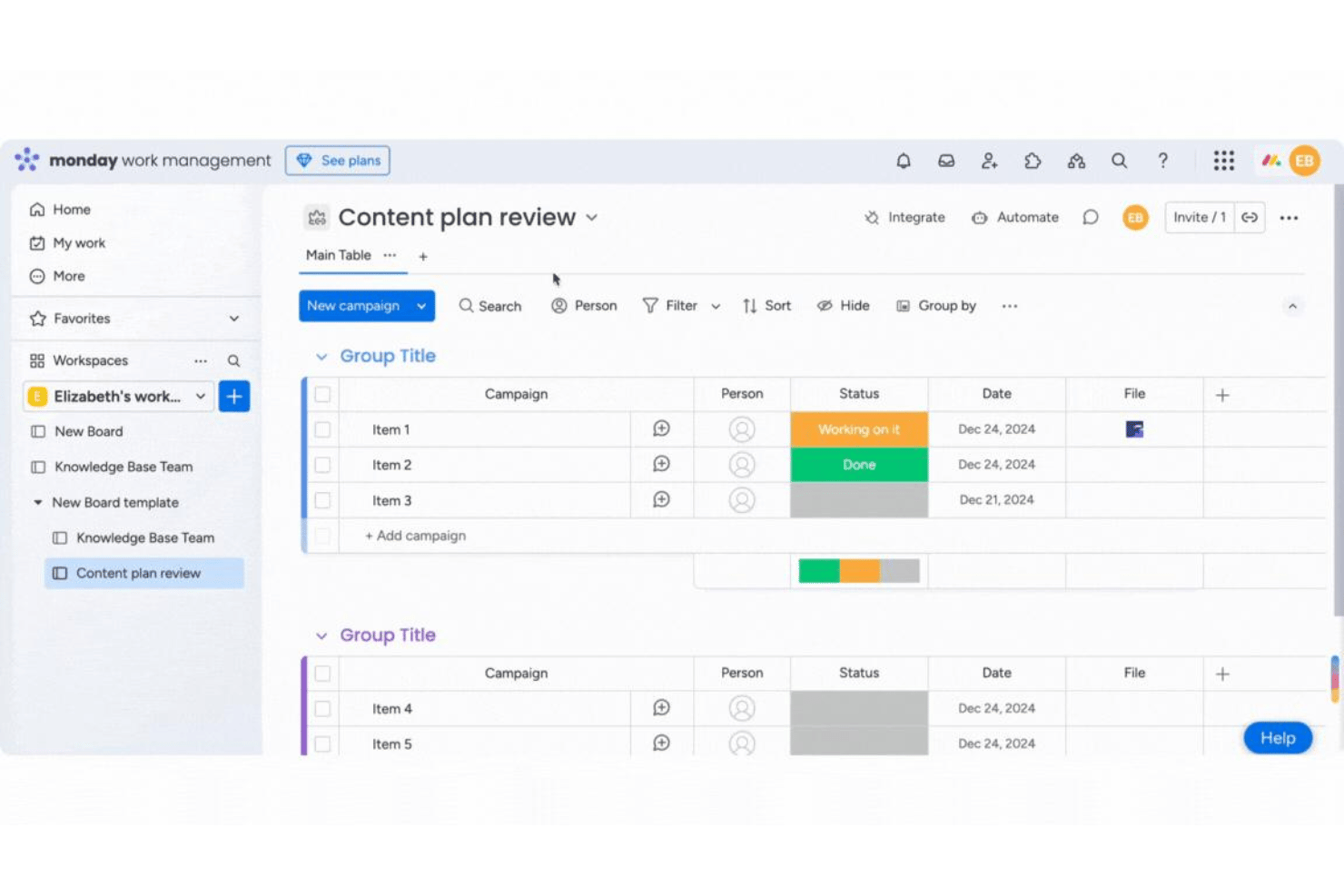1344x896 pixels.
Task: Open the apps puzzle-piece icon
Action: pyautogui.click(x=1033, y=161)
